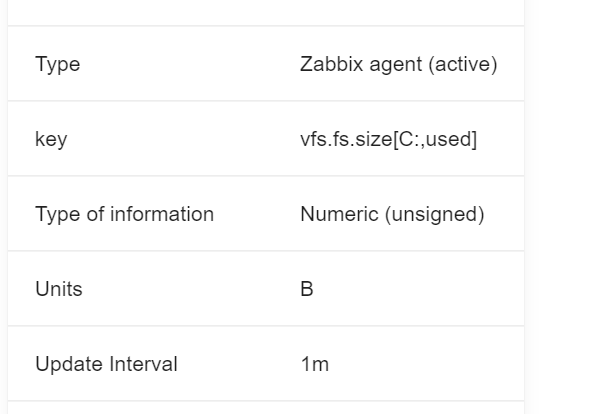This screenshot has width=597, height=414.
Task: Click the empty row above Type
Action: pyautogui.click(x=266, y=13)
